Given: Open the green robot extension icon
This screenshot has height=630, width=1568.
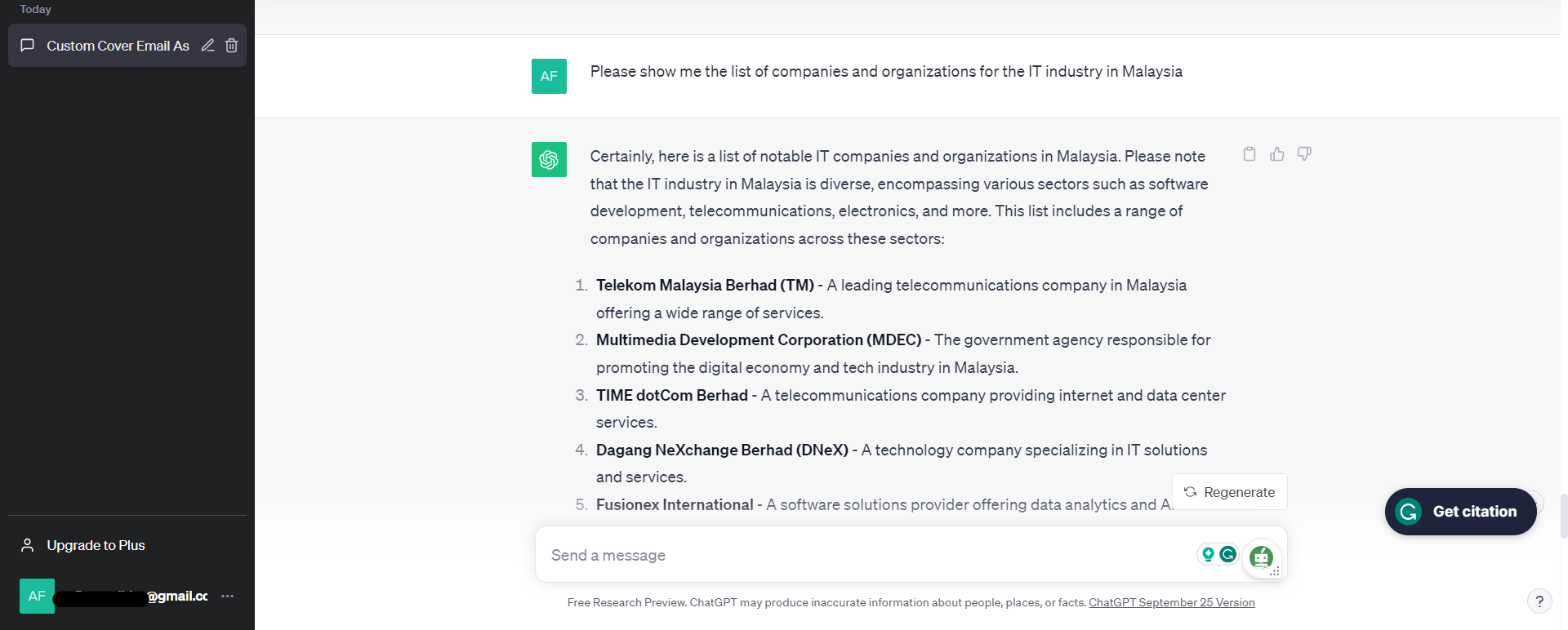Looking at the screenshot, I should click(x=1262, y=557).
